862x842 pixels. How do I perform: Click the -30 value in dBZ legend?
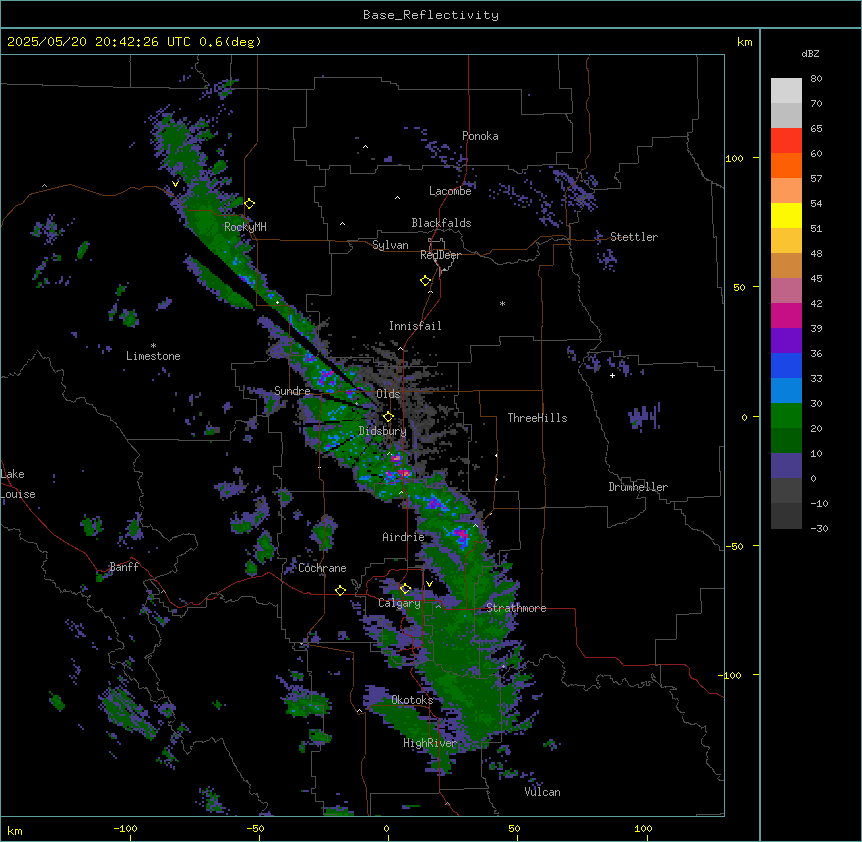pyautogui.click(x=819, y=528)
